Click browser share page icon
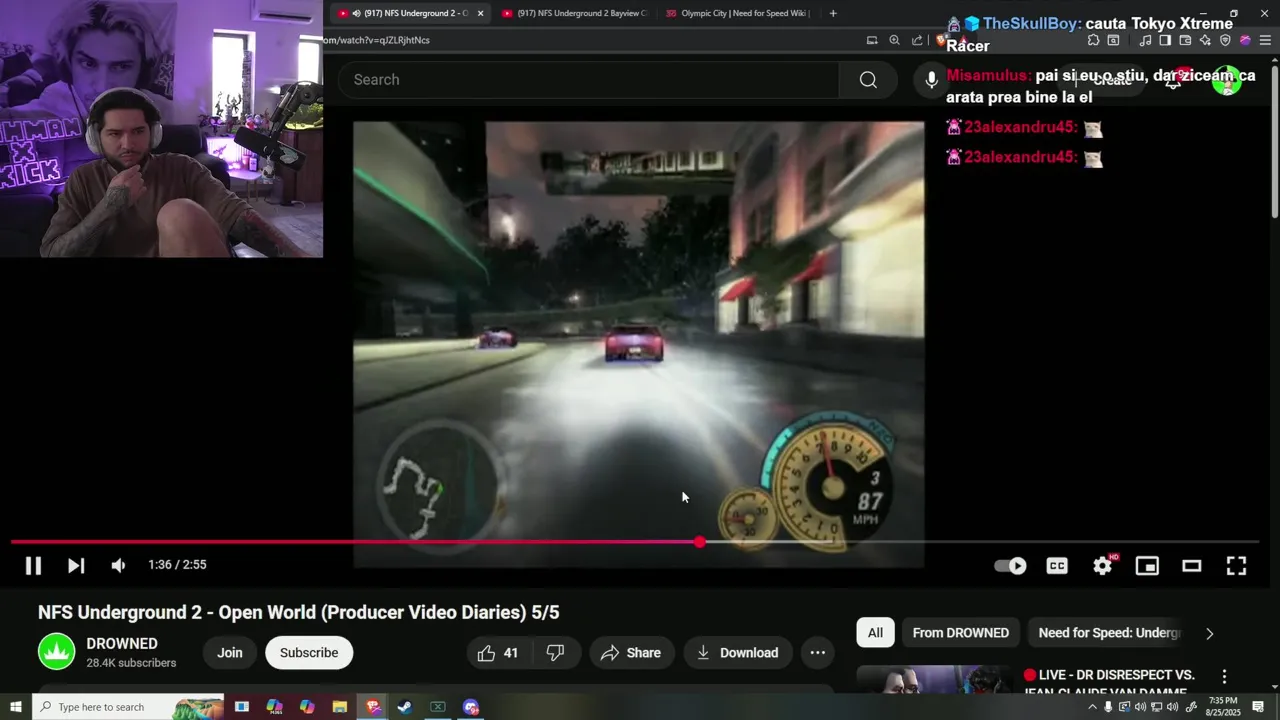 (x=917, y=41)
